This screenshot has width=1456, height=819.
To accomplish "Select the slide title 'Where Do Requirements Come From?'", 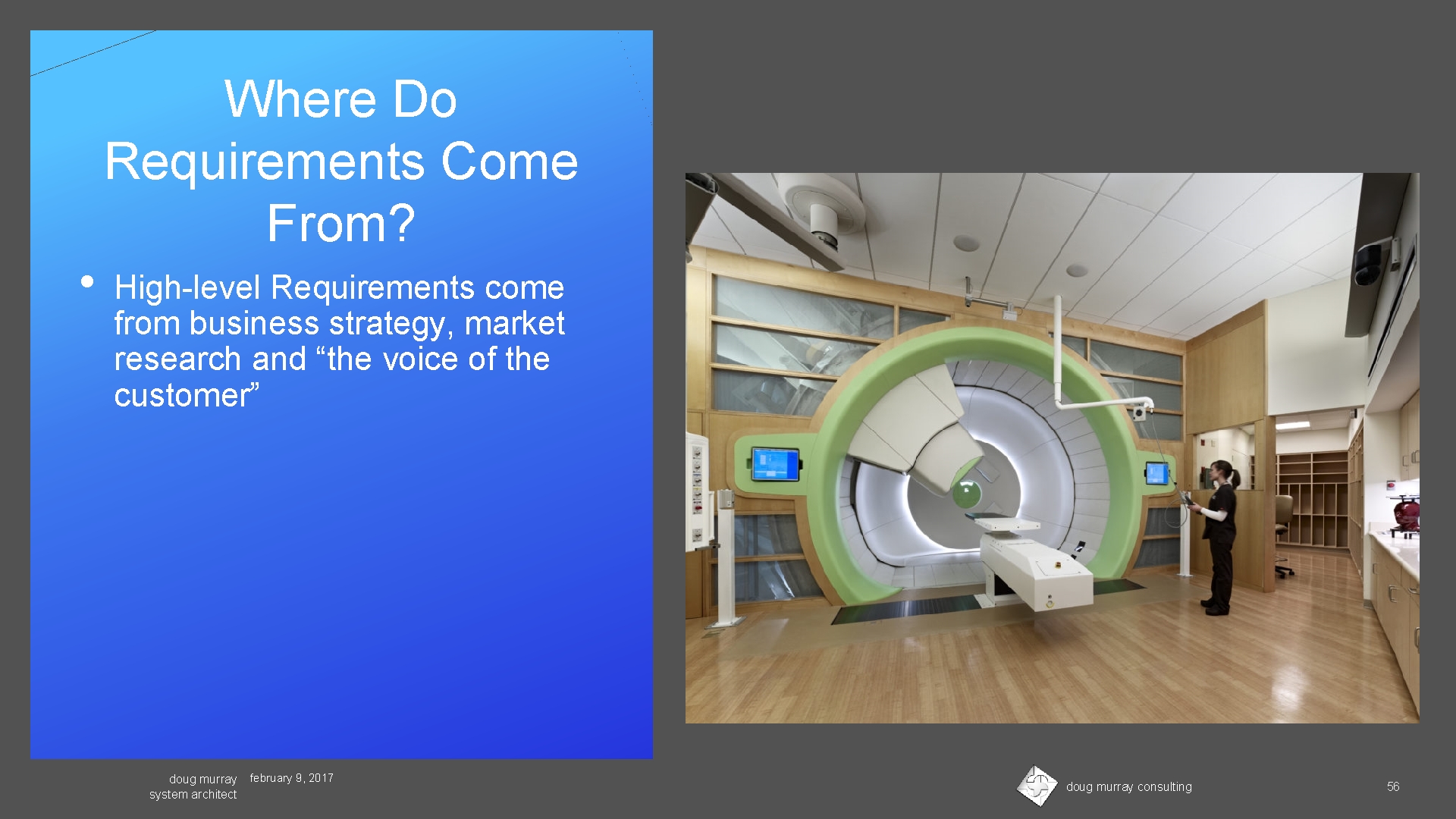I will click(x=341, y=161).
